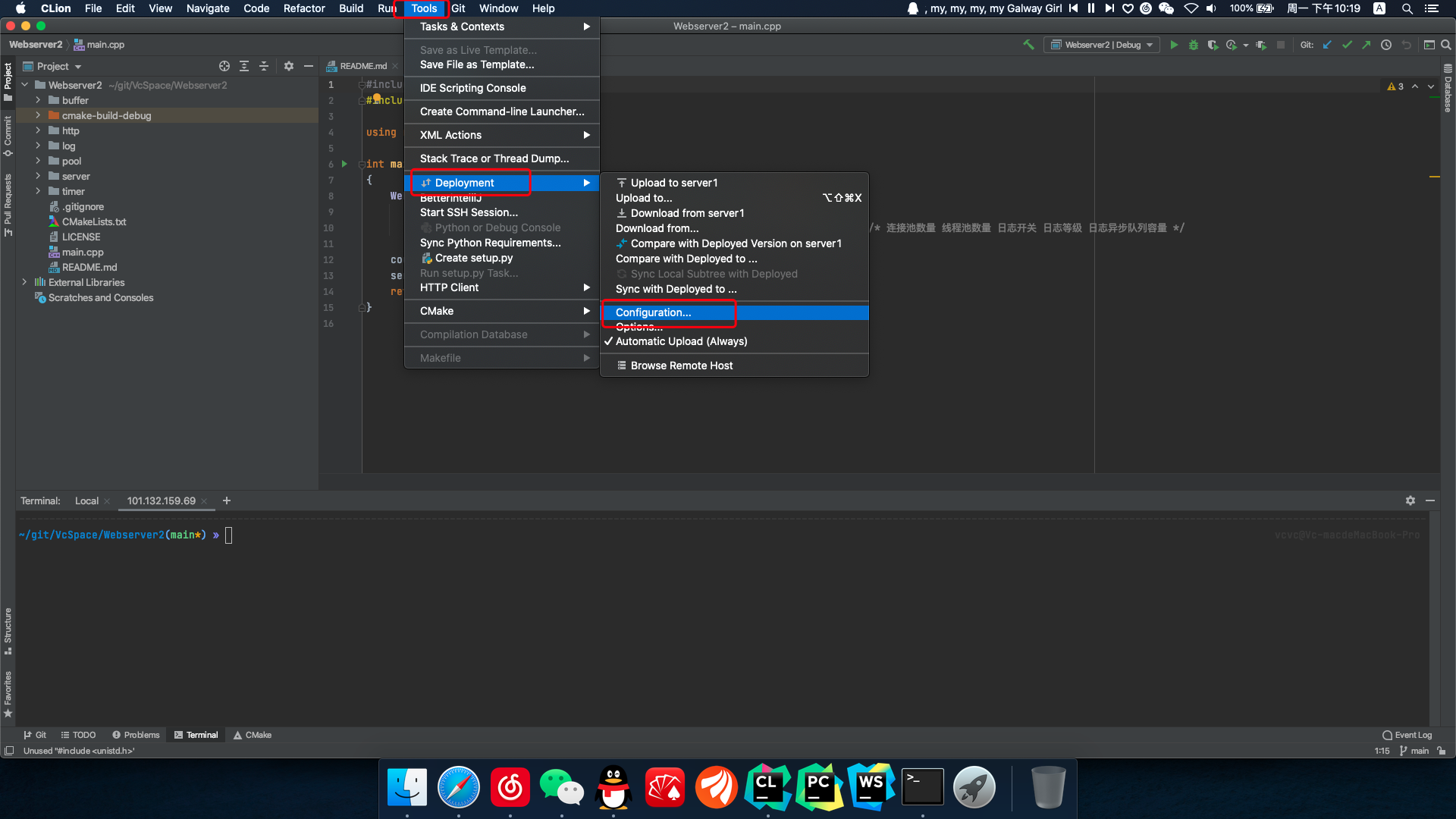Open the Database side panel

click(1448, 89)
